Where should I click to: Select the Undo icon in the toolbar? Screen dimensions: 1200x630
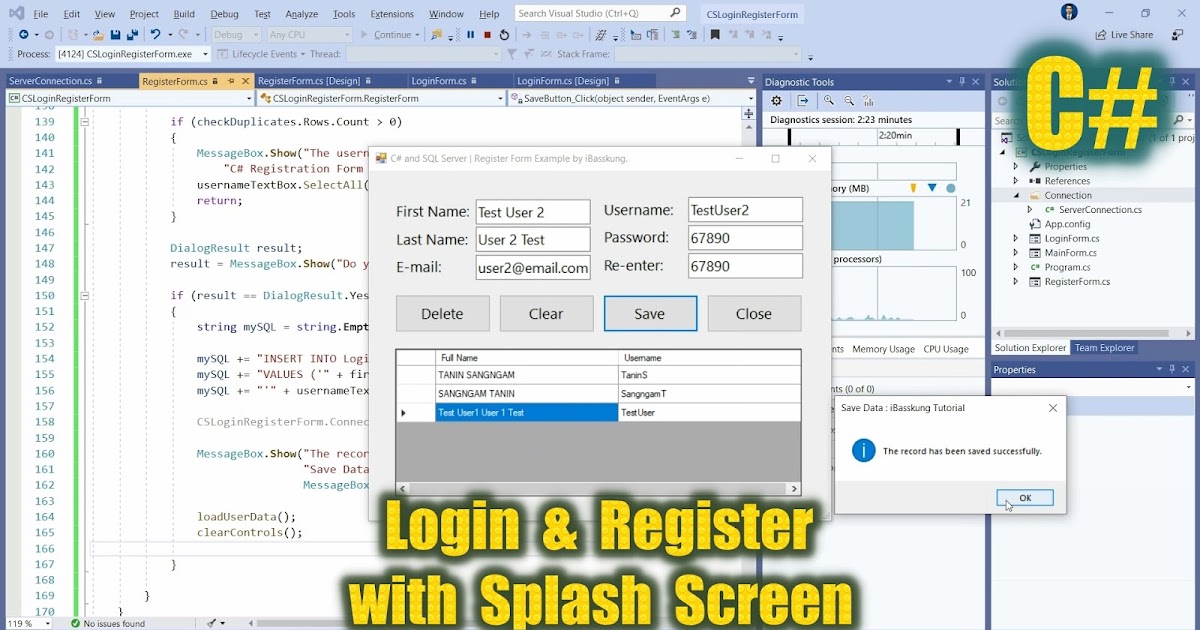[157, 34]
